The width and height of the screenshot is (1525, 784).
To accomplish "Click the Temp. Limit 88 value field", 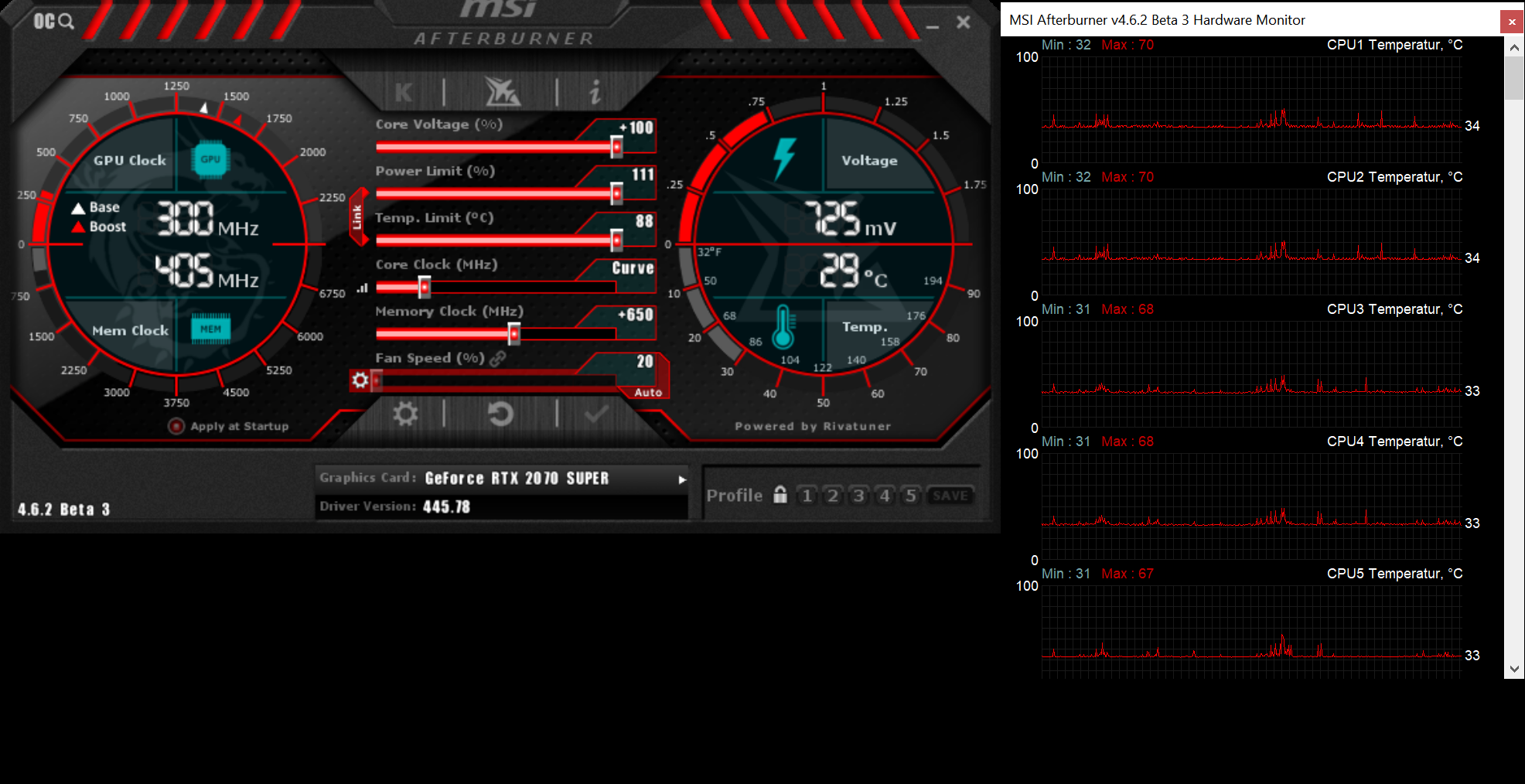I will coord(644,221).
